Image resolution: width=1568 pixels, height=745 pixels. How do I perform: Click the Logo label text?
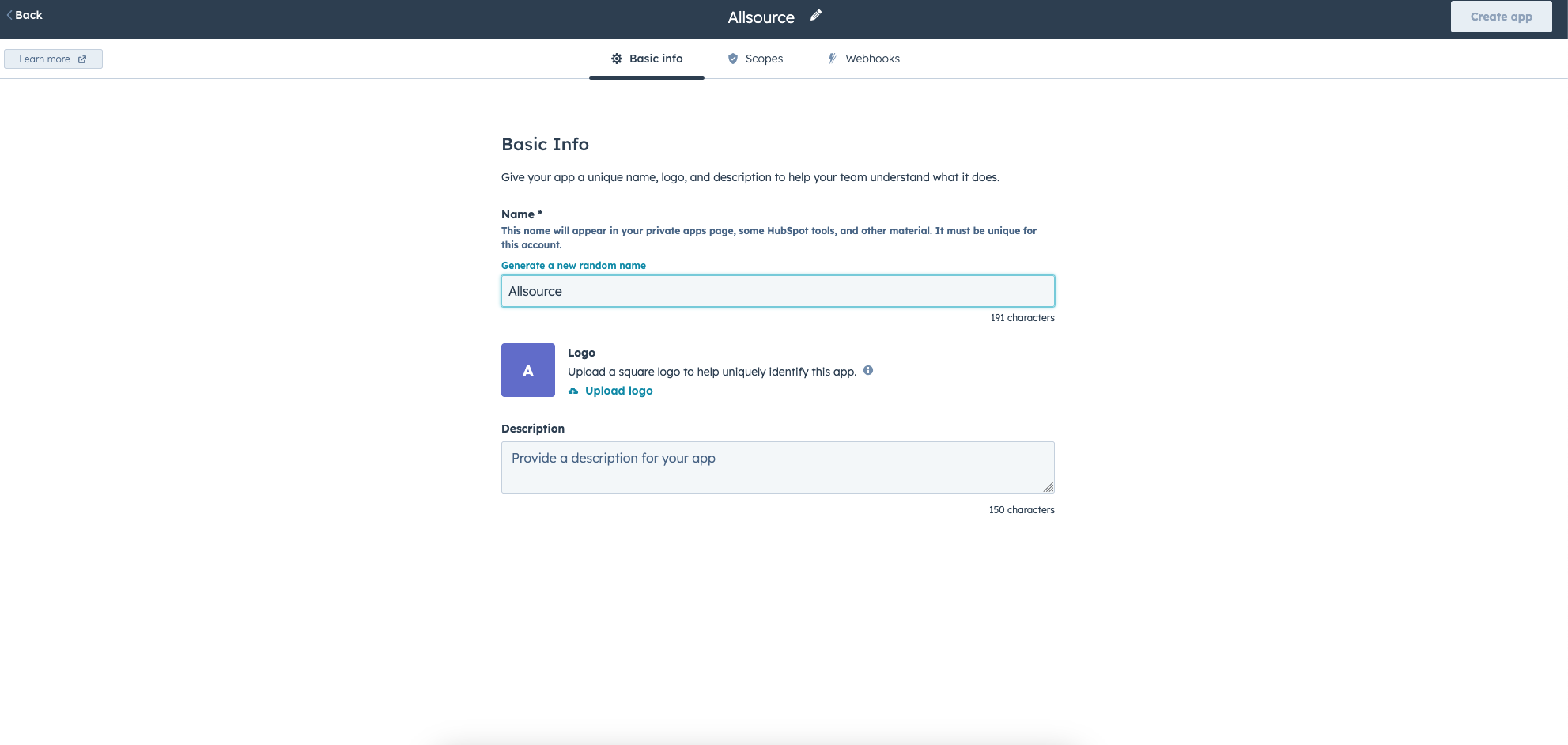tap(581, 353)
